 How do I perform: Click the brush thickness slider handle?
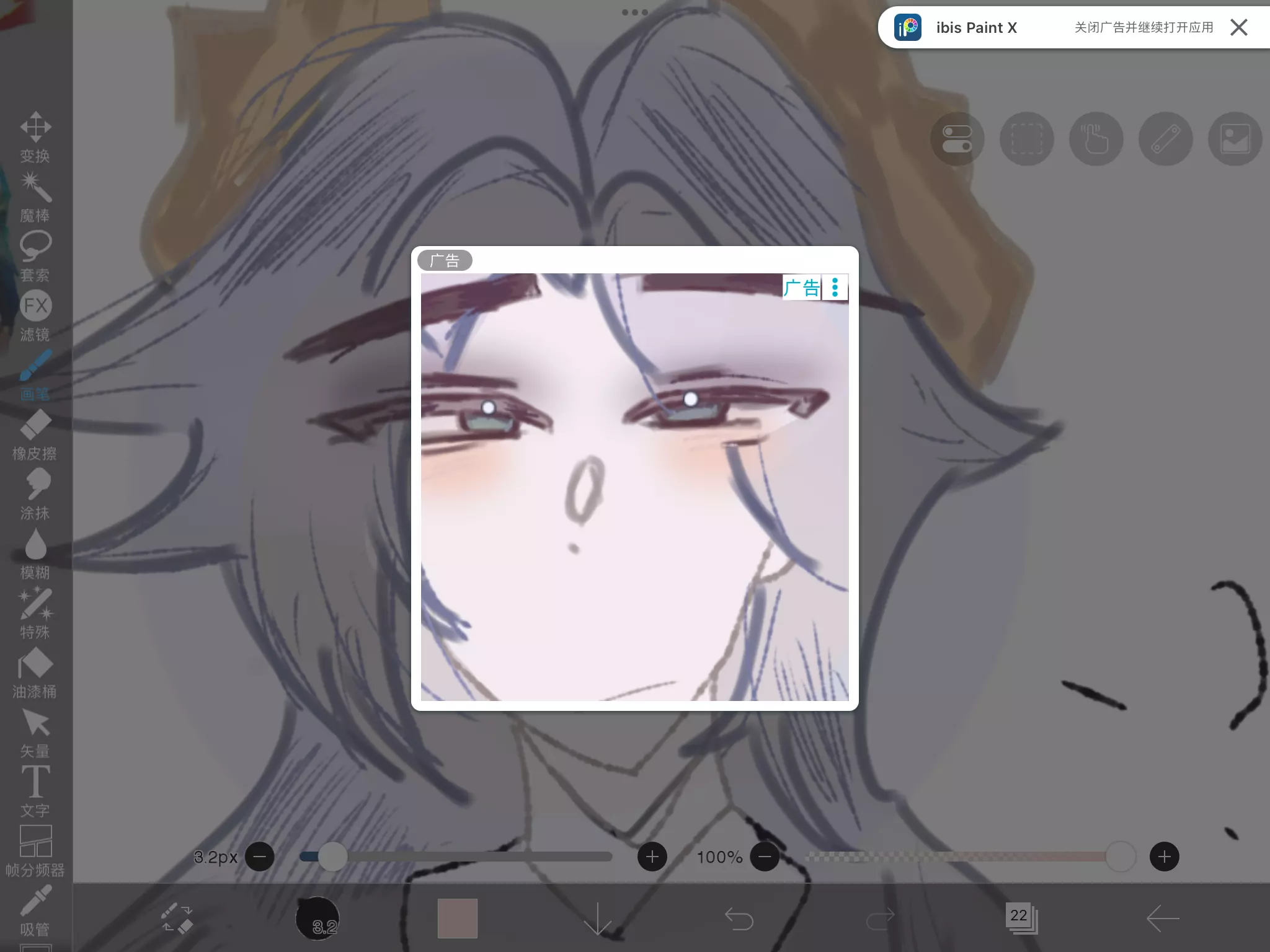pyautogui.click(x=333, y=857)
